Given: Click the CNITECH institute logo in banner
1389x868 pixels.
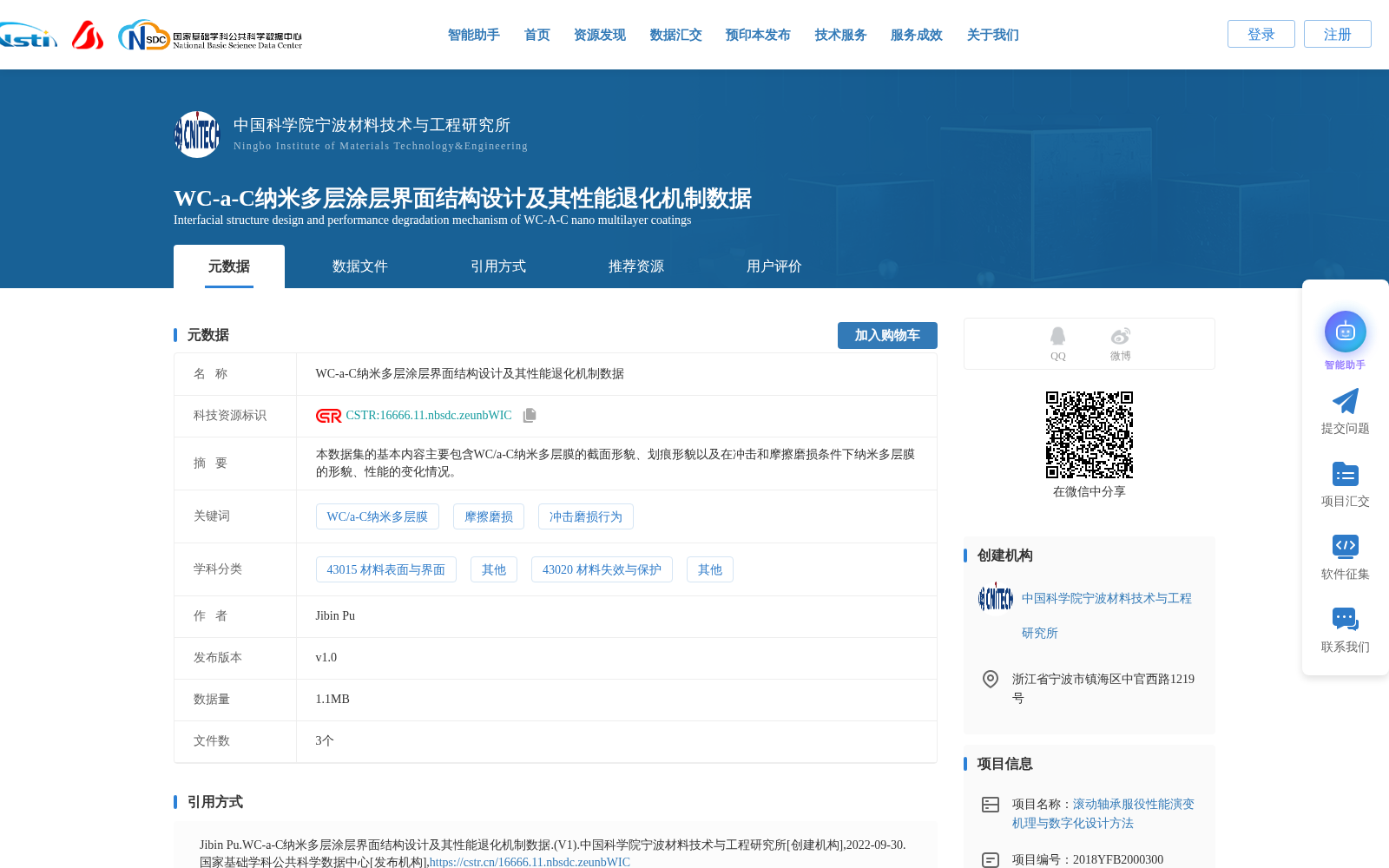Looking at the screenshot, I should click(197, 135).
